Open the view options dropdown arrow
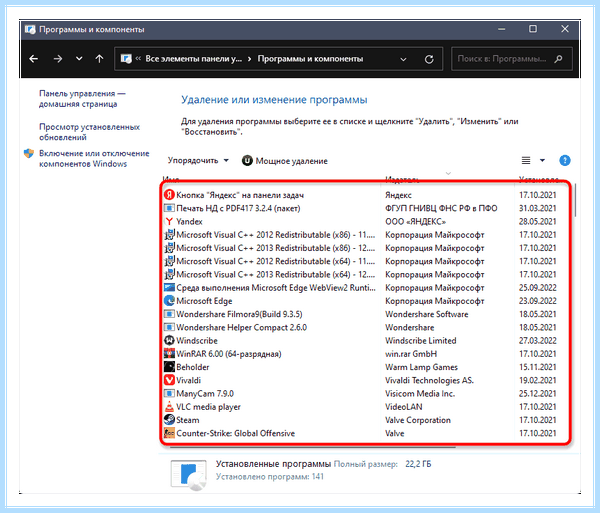 [x=542, y=160]
